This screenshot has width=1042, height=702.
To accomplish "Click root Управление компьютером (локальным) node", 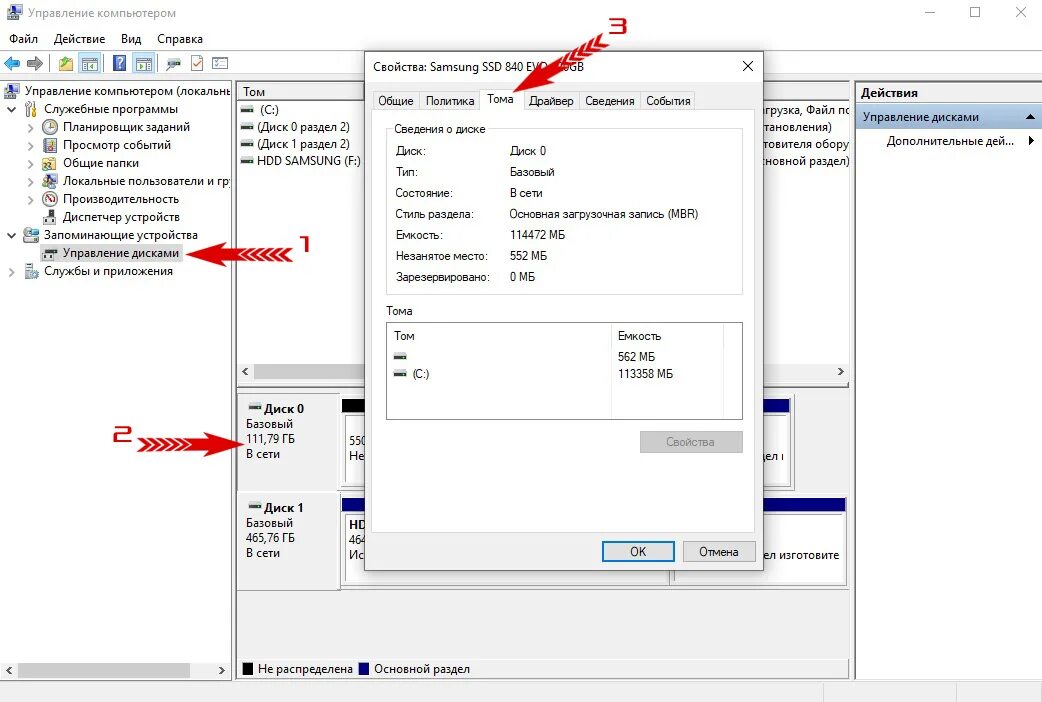I will coord(127,91).
